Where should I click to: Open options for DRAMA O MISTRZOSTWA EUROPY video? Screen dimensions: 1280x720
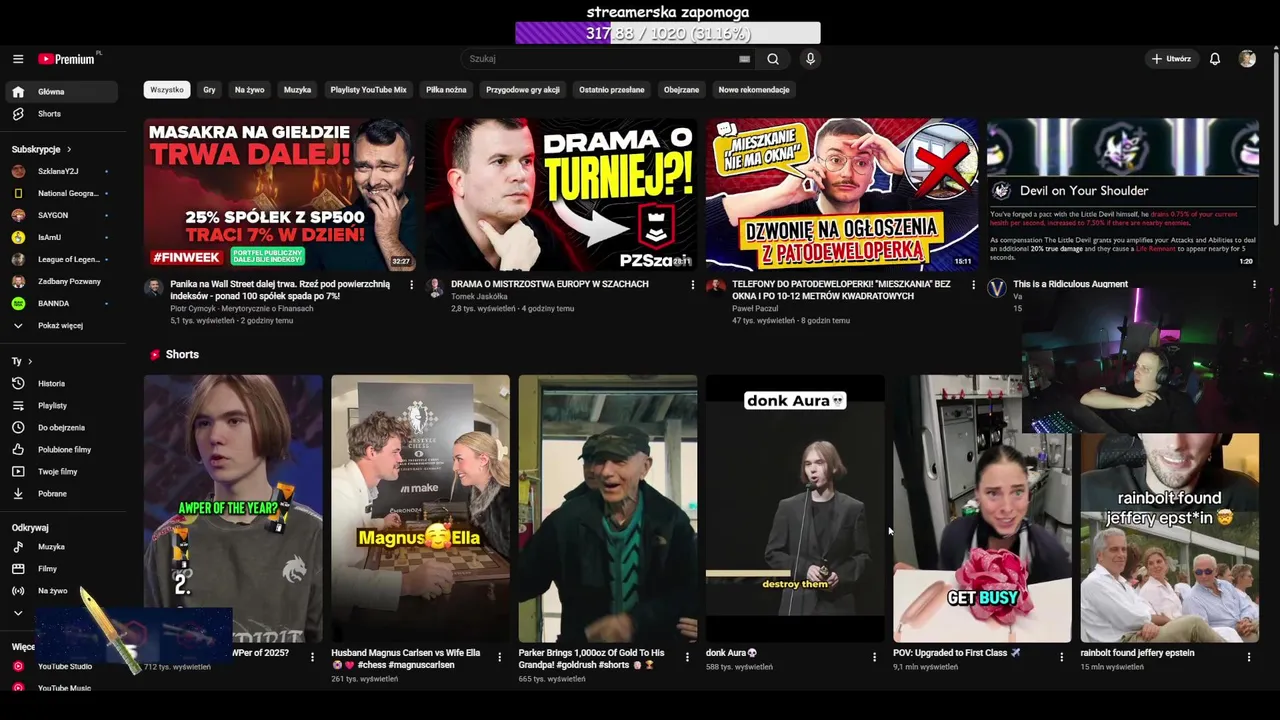[x=692, y=285]
